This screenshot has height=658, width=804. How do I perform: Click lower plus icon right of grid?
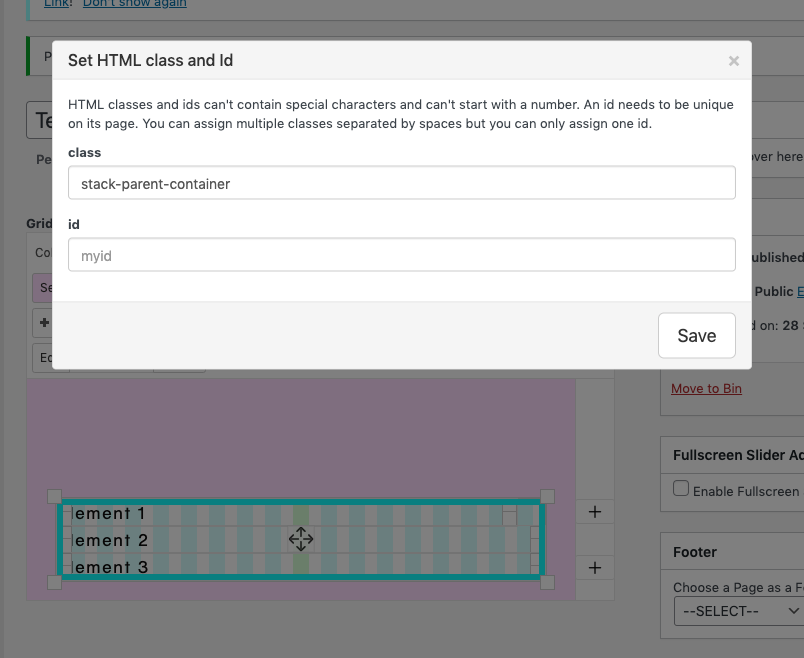pyautogui.click(x=594, y=568)
